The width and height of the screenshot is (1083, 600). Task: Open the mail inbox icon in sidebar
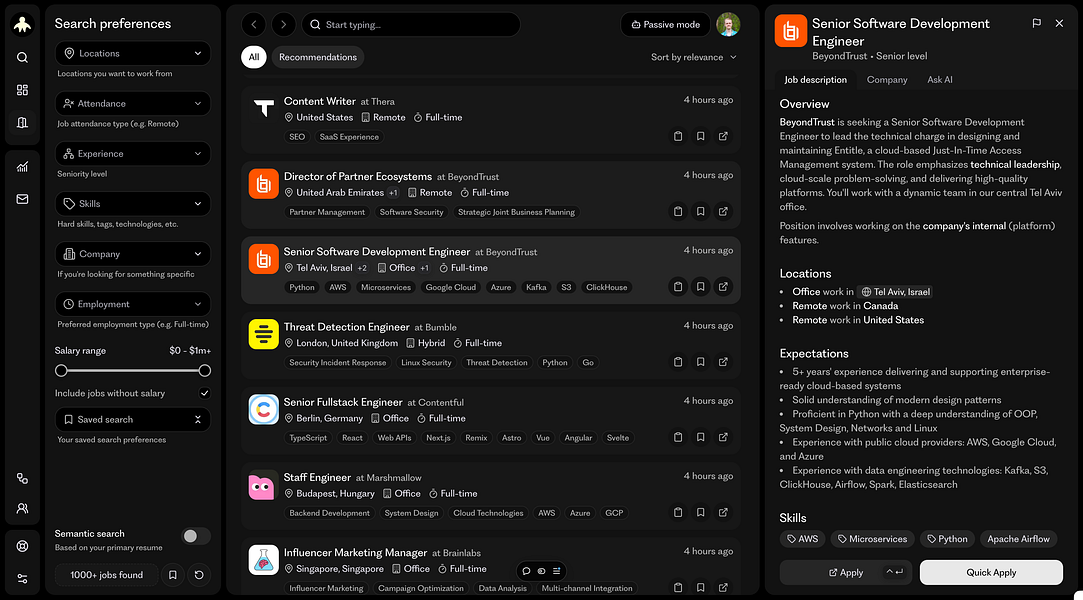click(x=22, y=199)
